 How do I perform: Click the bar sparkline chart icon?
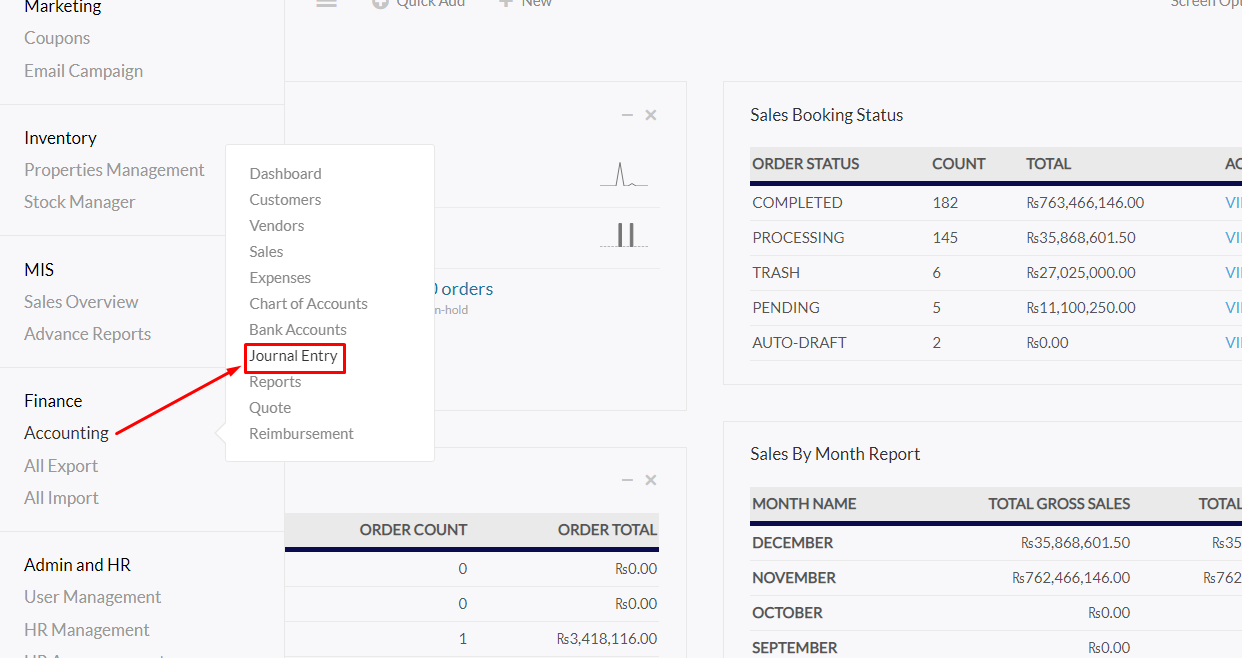pos(625,235)
